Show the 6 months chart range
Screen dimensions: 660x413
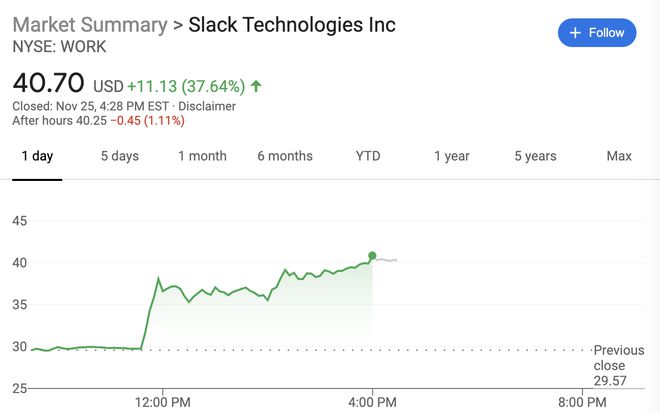point(285,156)
